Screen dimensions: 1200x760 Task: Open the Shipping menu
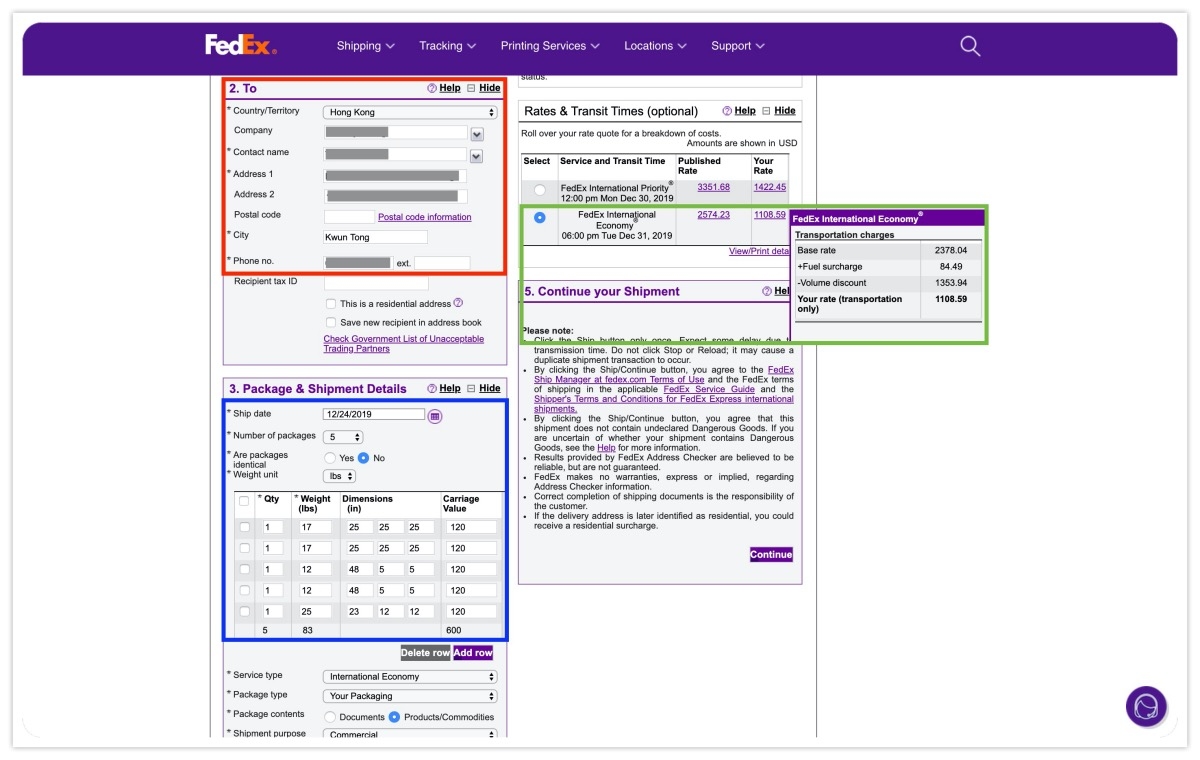coord(365,46)
